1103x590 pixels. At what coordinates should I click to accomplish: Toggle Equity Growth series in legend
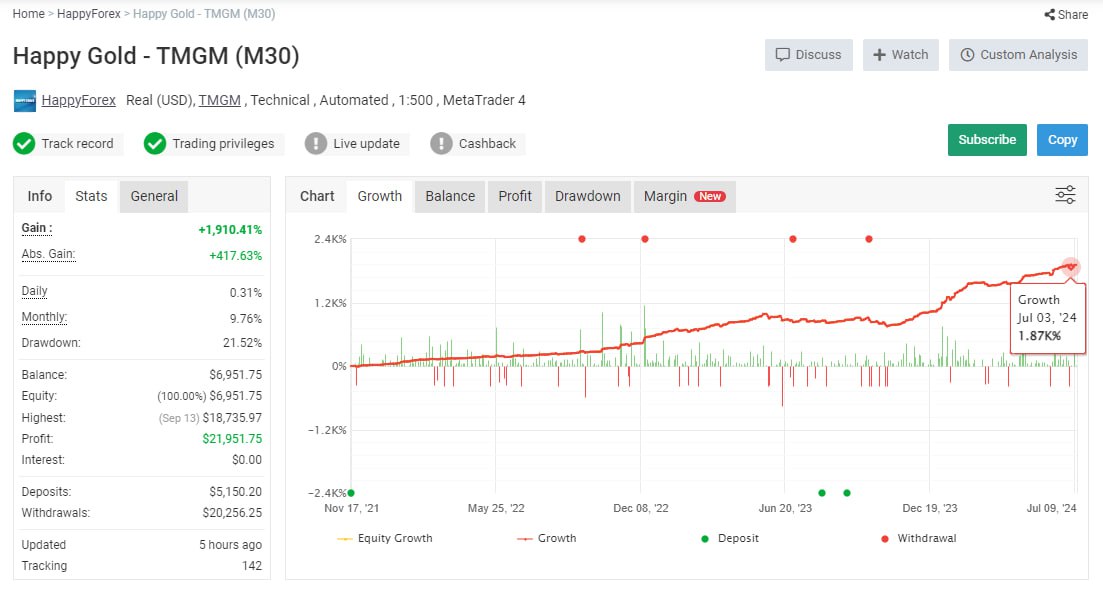point(386,538)
